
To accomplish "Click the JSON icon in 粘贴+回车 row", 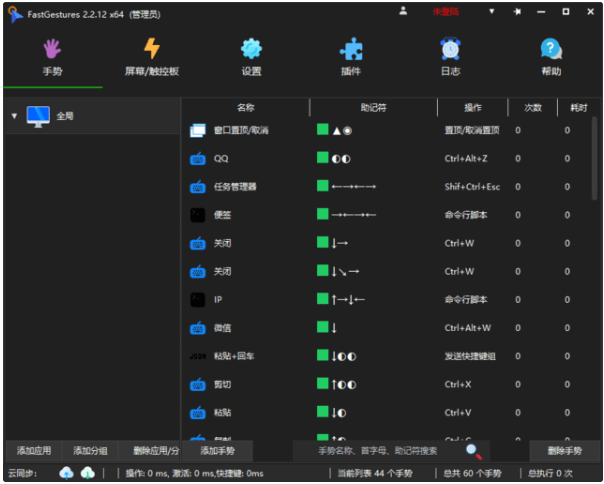I will coord(198,356).
